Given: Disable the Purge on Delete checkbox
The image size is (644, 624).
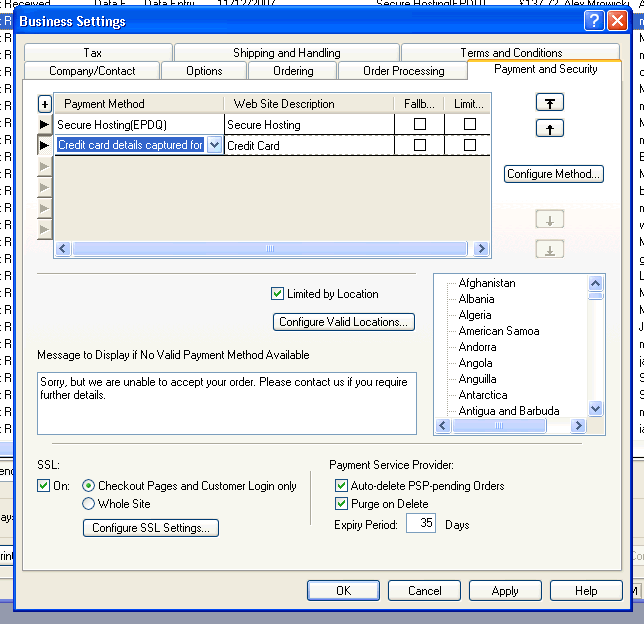Looking at the screenshot, I should pyautogui.click(x=343, y=504).
